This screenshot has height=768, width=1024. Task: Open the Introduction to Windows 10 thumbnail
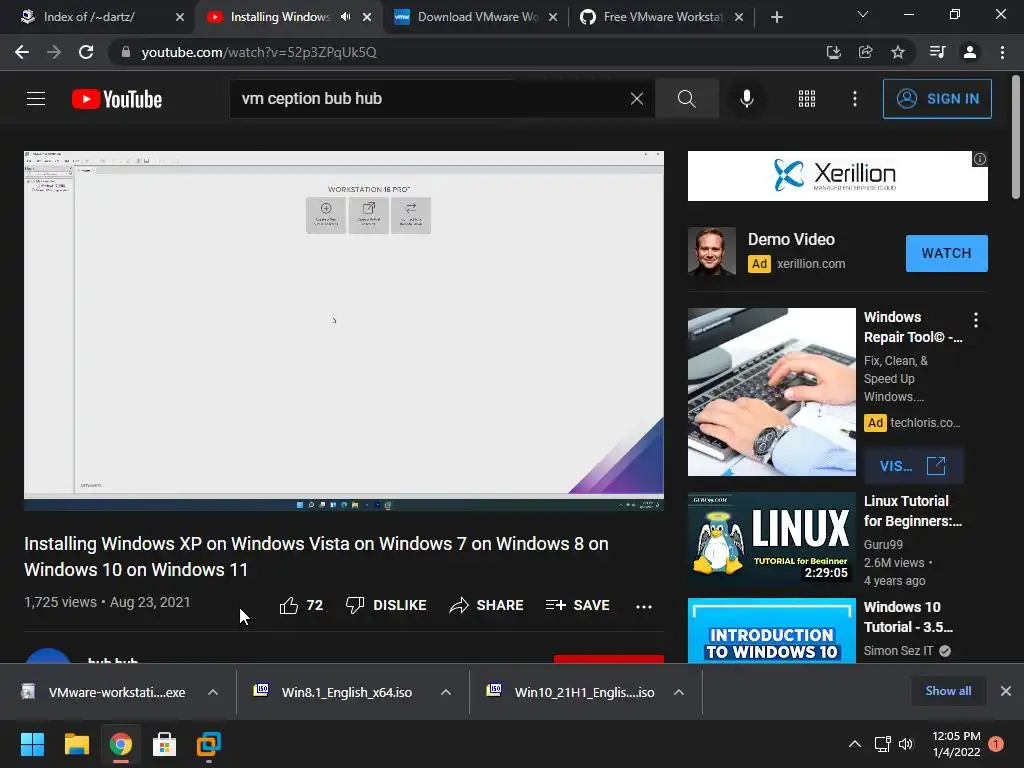click(771, 631)
